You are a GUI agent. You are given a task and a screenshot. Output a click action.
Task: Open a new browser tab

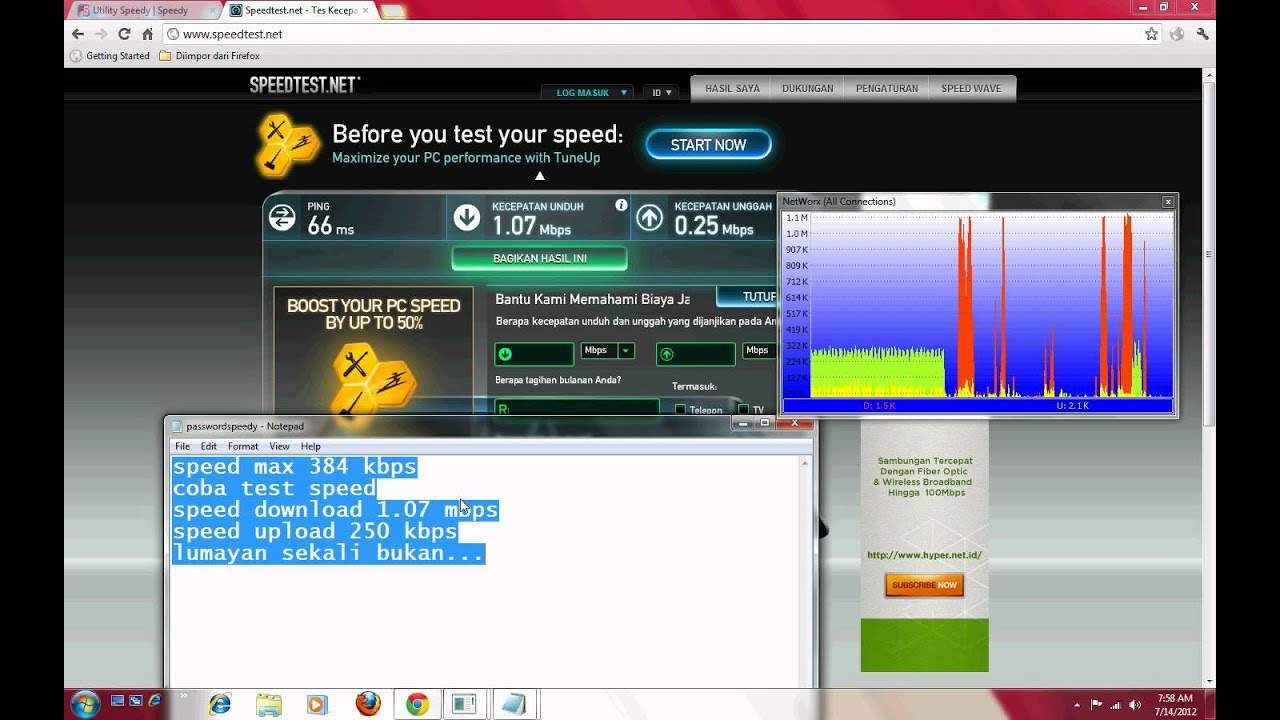tap(393, 11)
